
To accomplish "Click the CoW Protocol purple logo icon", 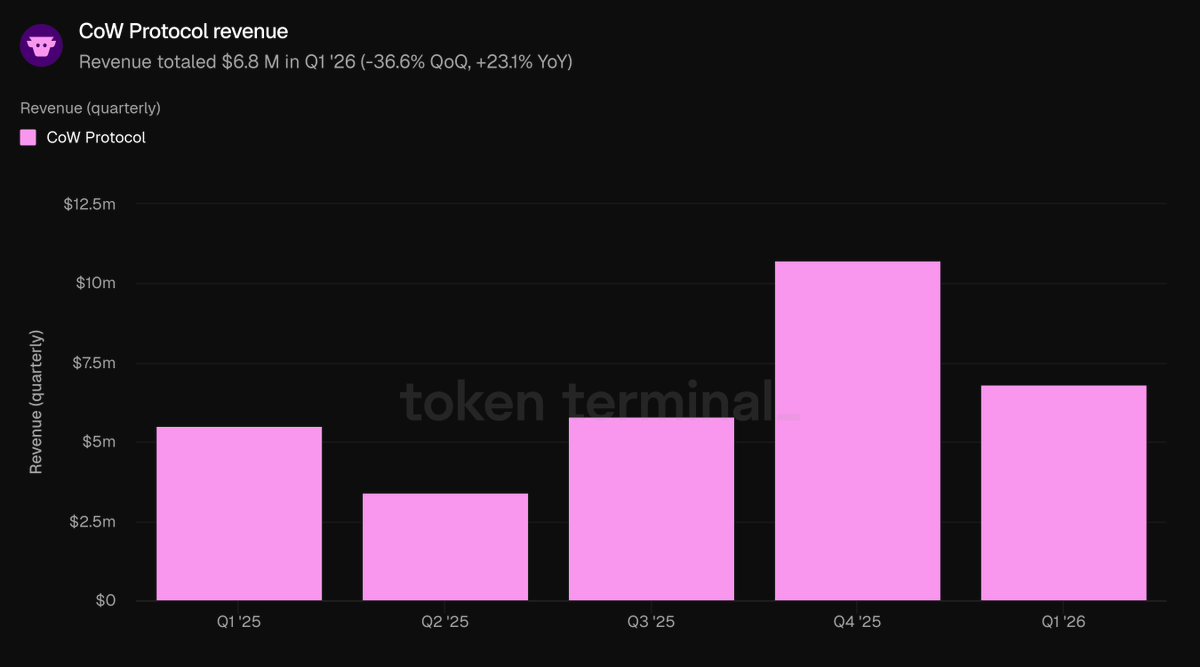I will coord(41,46).
